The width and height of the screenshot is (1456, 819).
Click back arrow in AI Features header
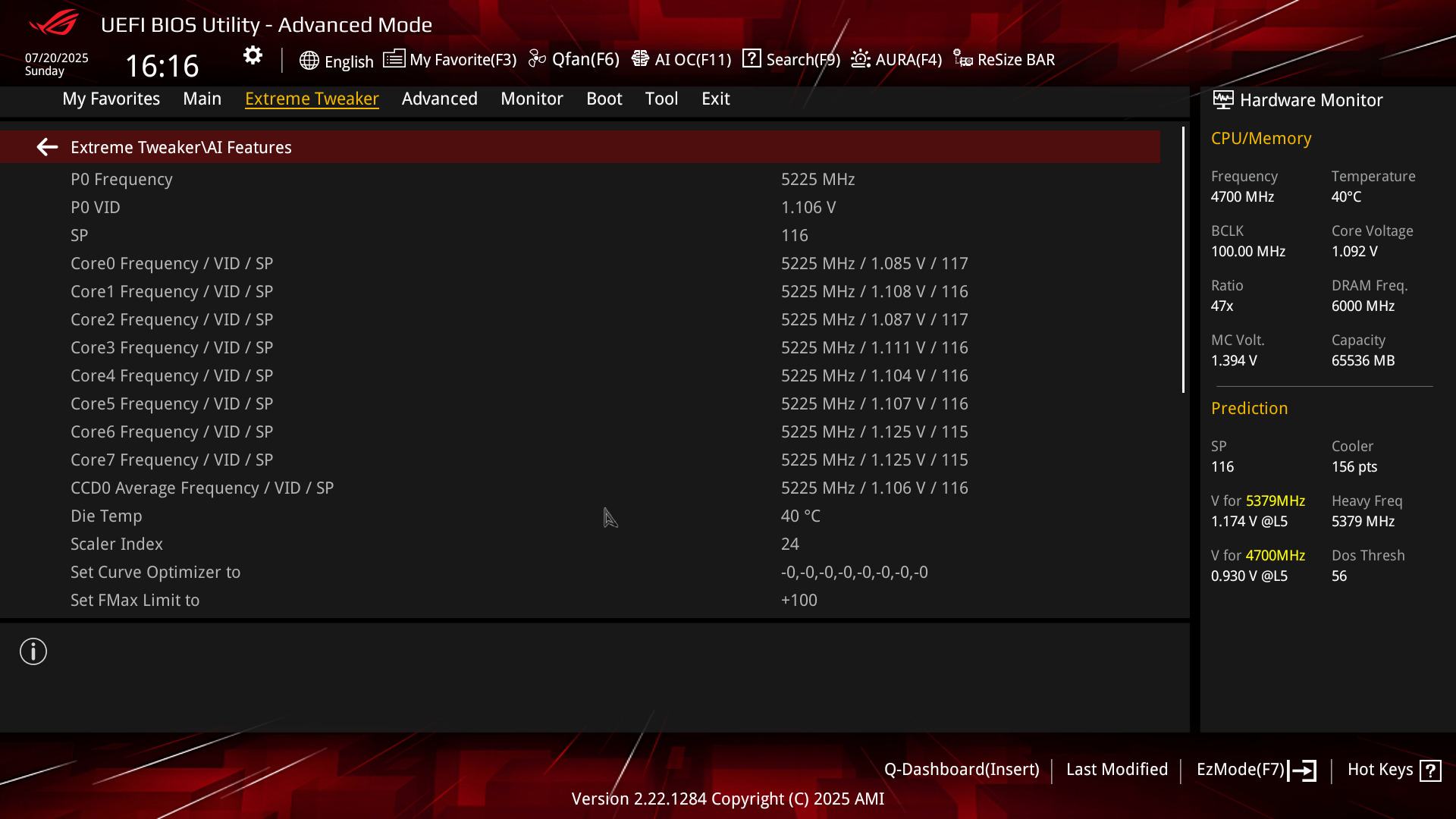click(x=47, y=147)
